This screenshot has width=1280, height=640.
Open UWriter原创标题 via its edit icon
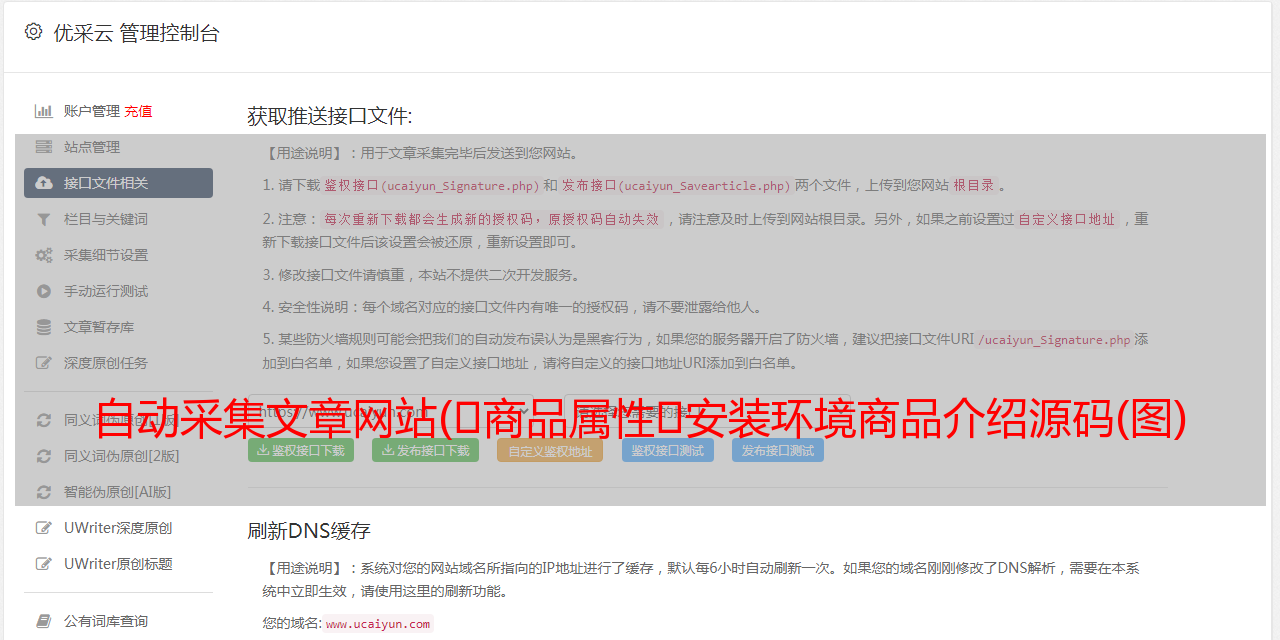(x=43, y=564)
